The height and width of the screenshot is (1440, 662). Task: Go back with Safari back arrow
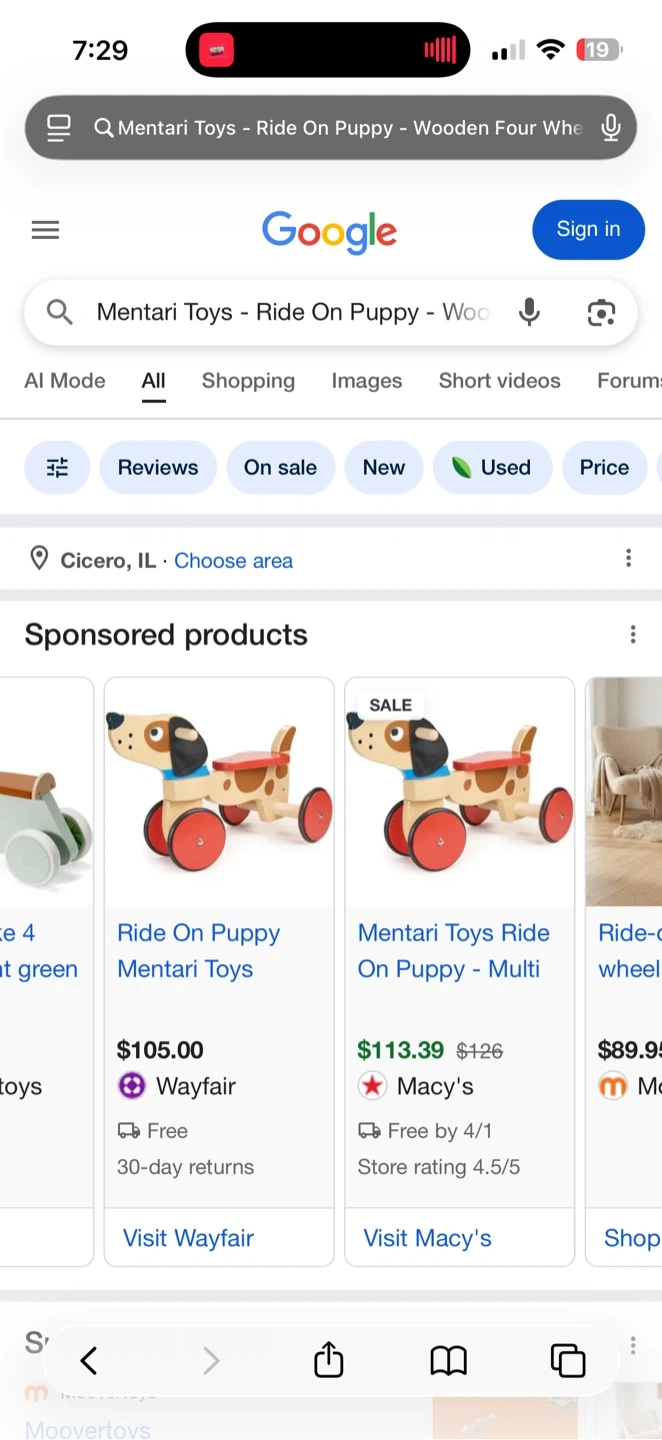(x=89, y=1360)
